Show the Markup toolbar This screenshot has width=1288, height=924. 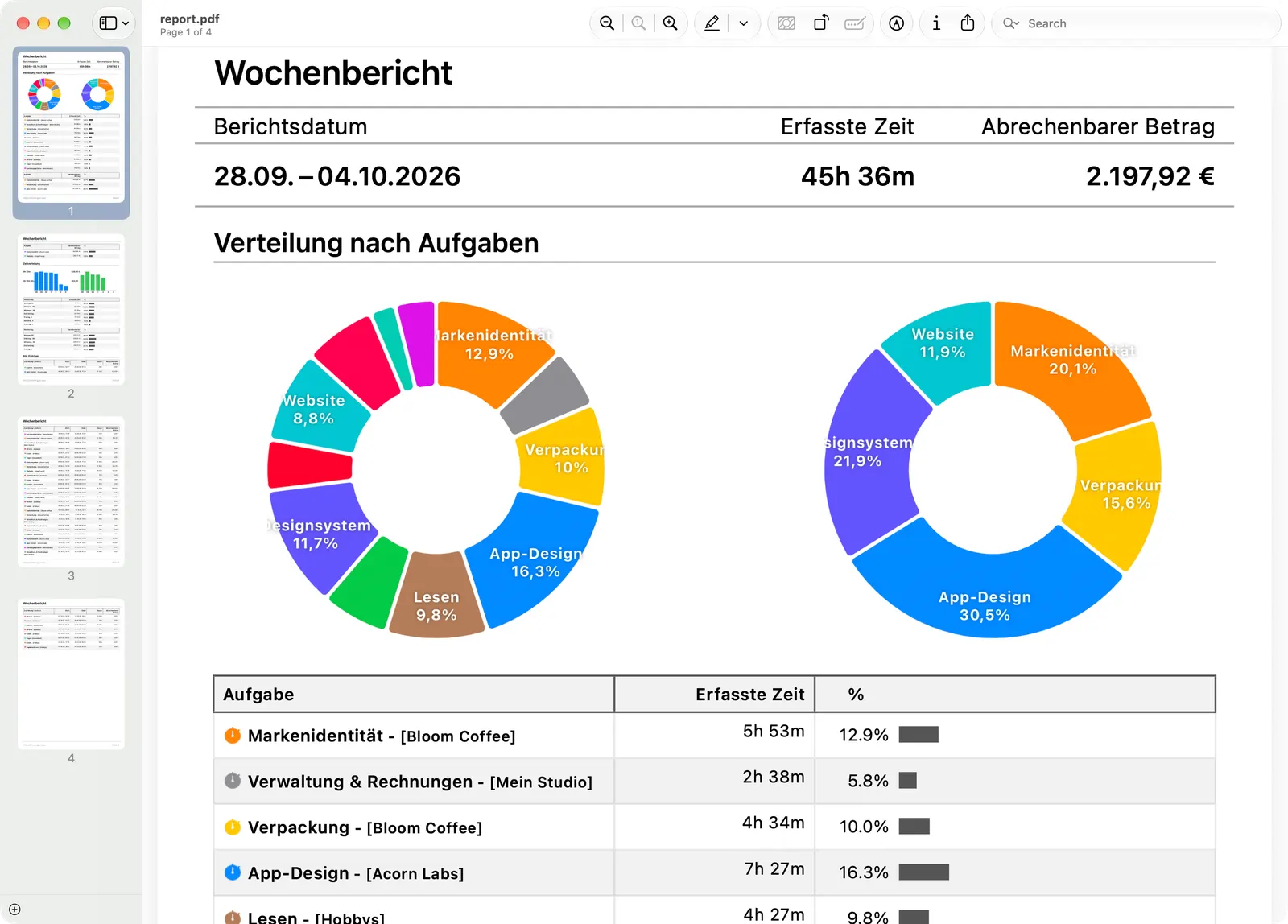[896, 23]
